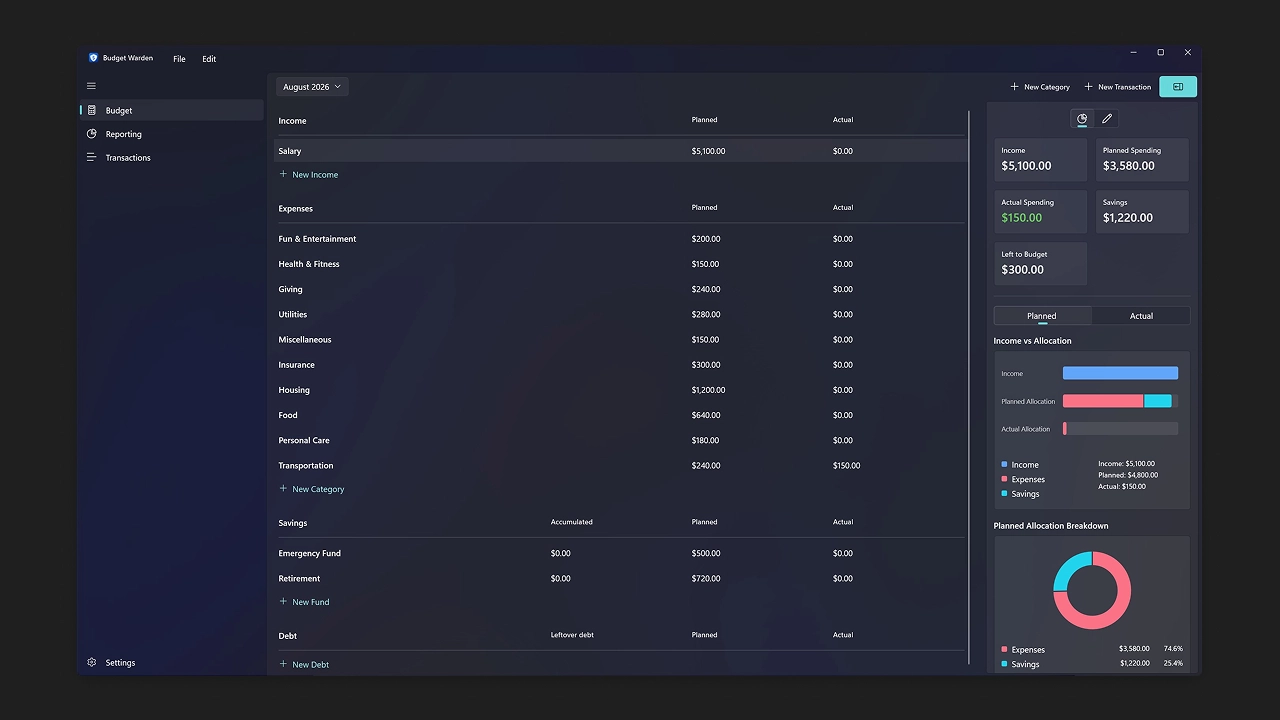Select the Transportation expense row
Image resolution: width=1280 pixels, height=720 pixels.
tap(621, 465)
